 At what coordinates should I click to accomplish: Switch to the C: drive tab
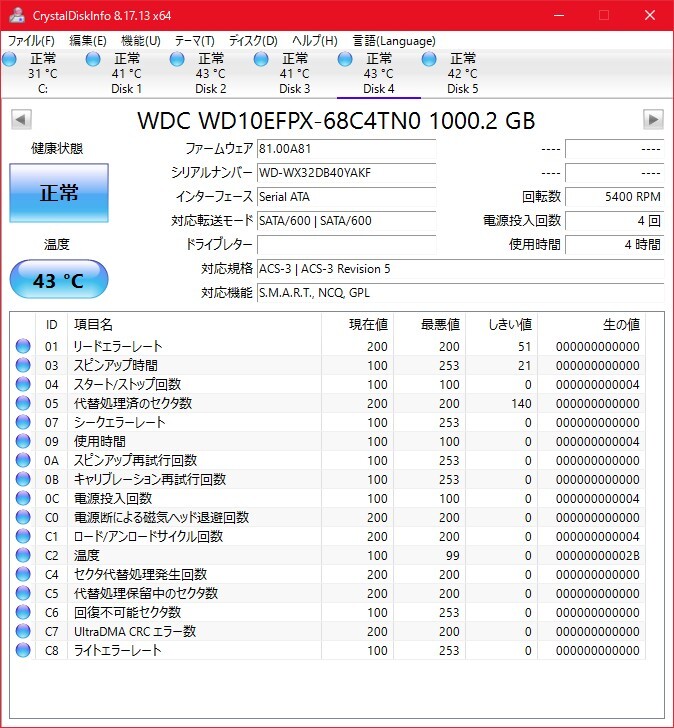tap(43, 73)
